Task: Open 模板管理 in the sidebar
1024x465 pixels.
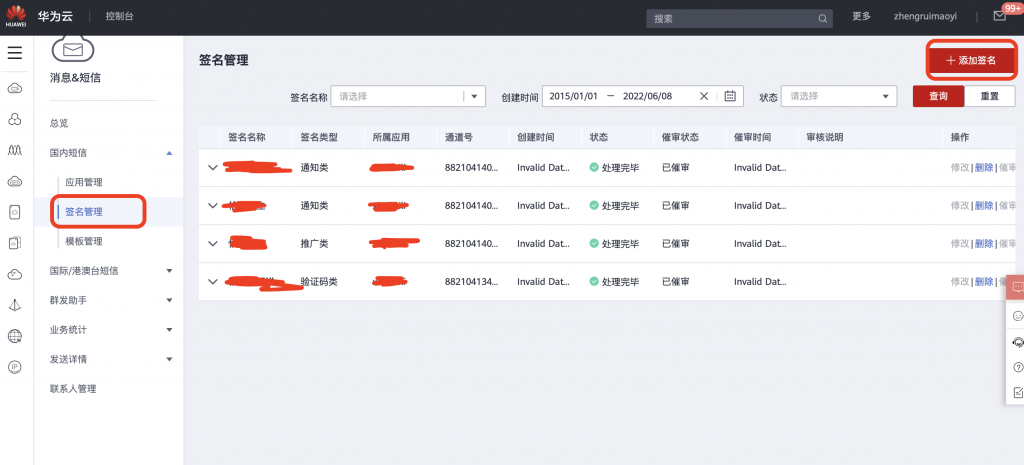Action: (x=84, y=241)
